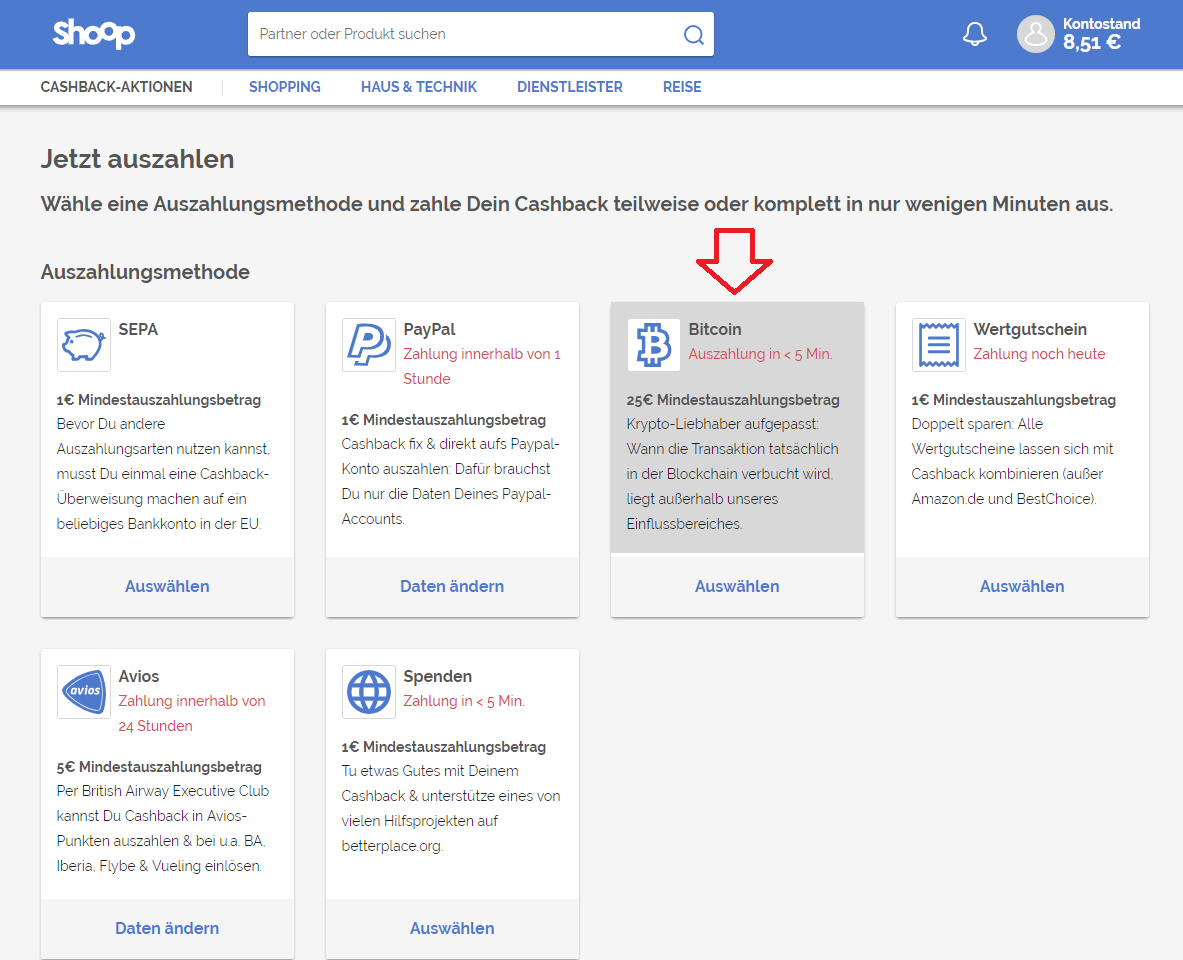Navigate to DIENSTLEISTER
The image size is (1183, 960).
click(569, 87)
